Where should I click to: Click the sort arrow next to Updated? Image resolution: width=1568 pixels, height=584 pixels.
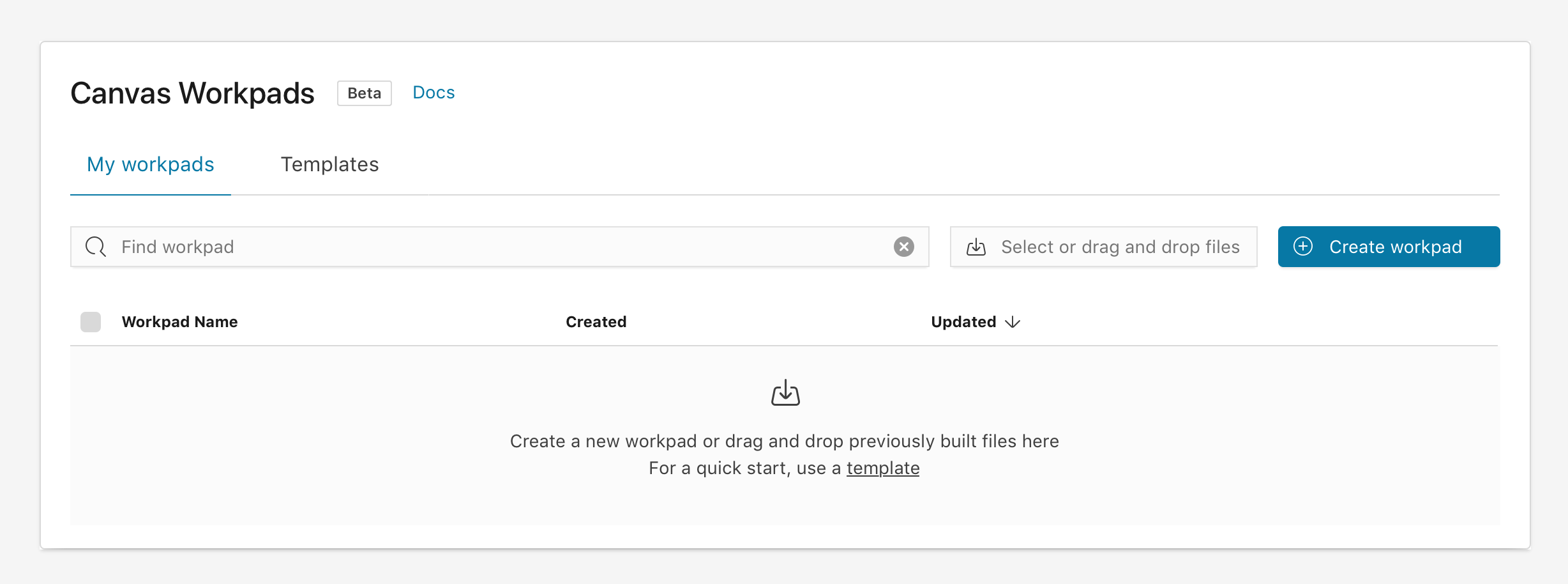pos(1014,323)
